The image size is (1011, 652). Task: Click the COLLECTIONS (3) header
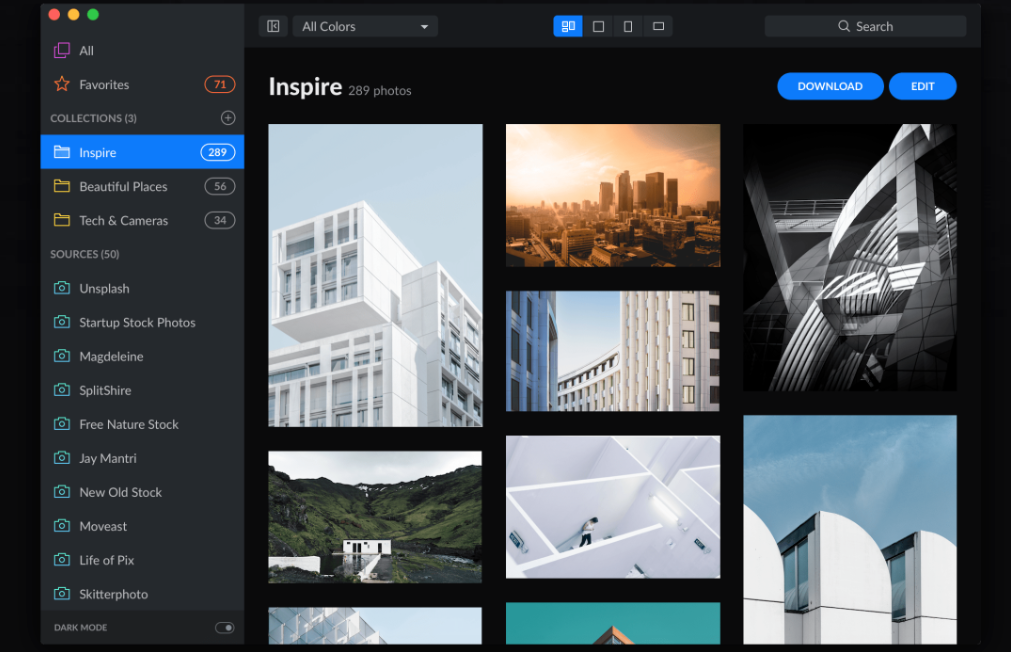pyautogui.click(x=93, y=118)
